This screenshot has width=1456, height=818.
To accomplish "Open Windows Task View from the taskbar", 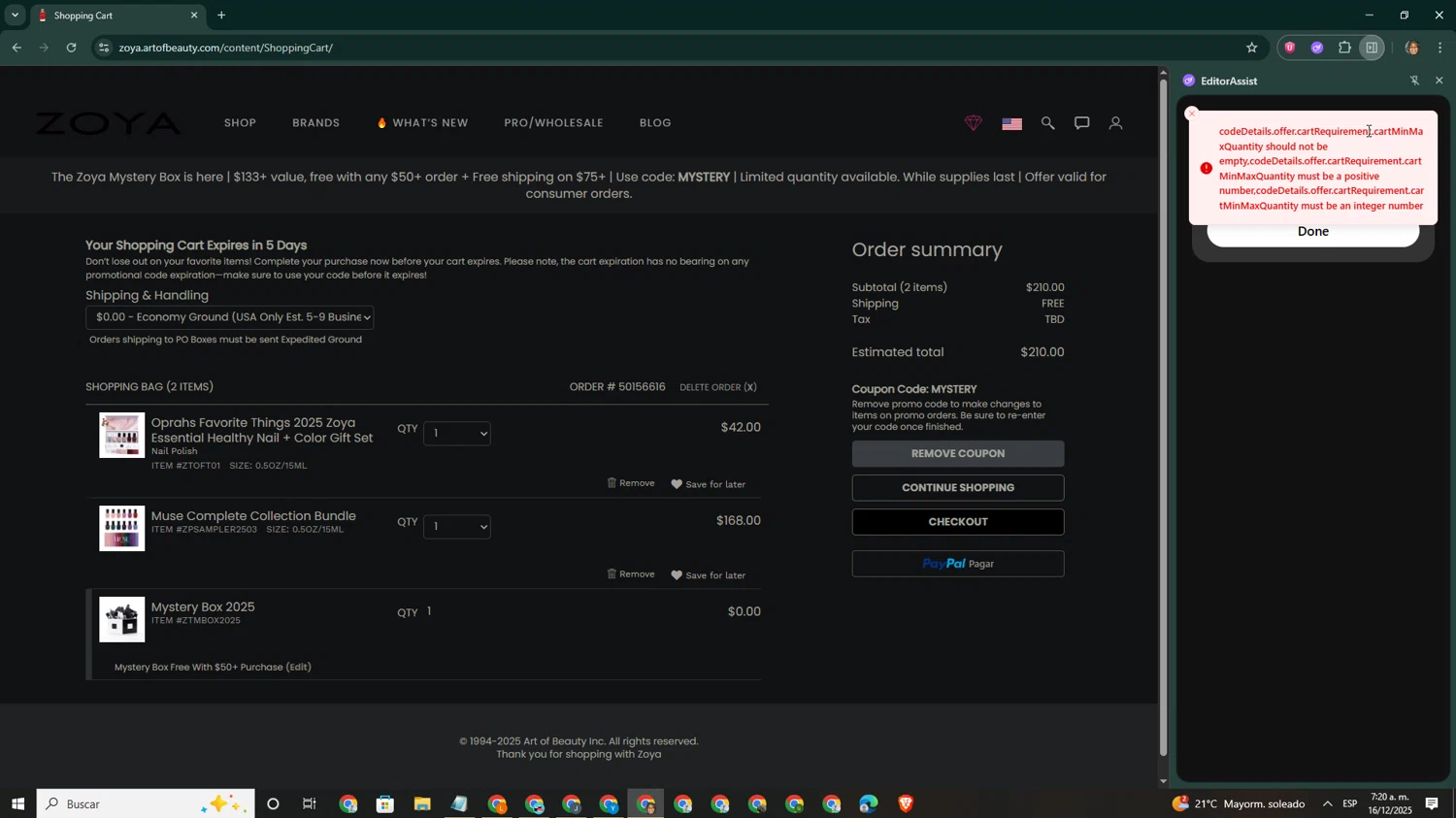I will pyautogui.click(x=310, y=803).
